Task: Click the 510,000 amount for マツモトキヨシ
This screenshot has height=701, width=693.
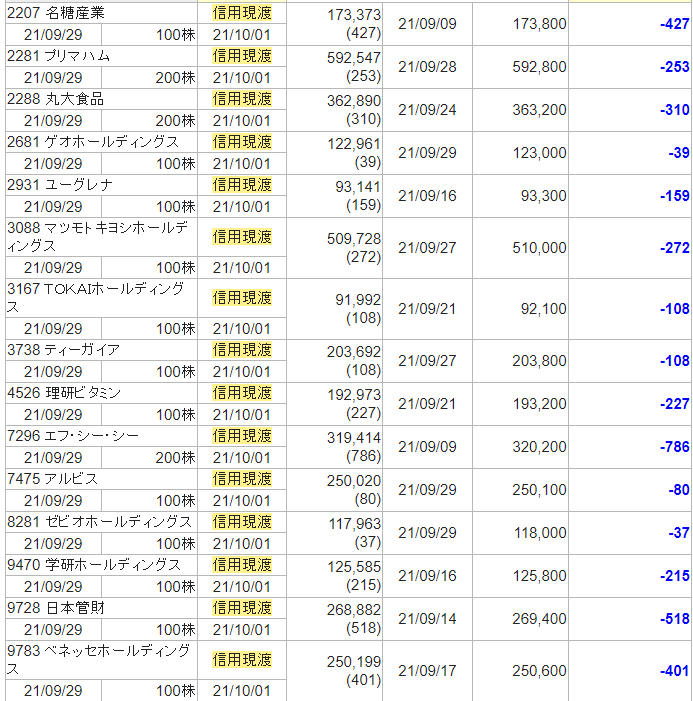Action: [x=539, y=248]
